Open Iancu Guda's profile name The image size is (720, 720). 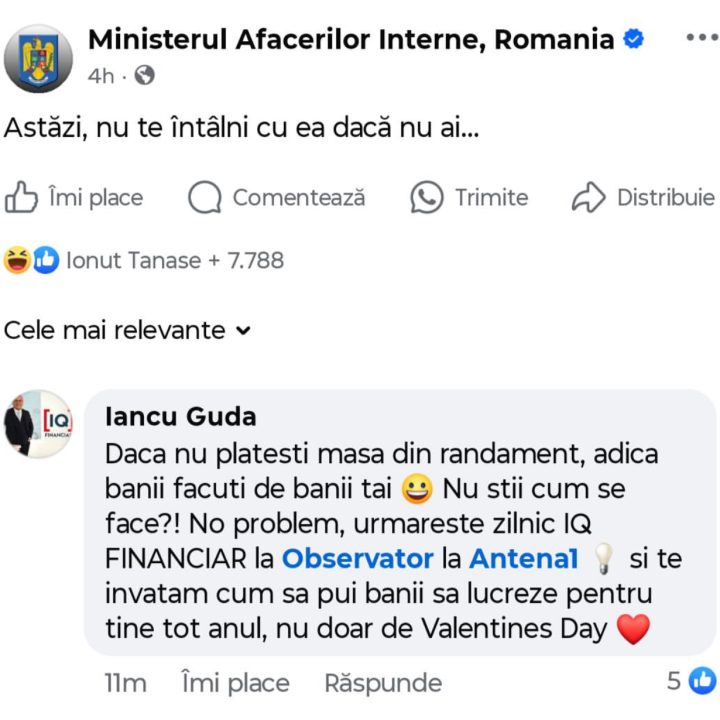coord(181,416)
